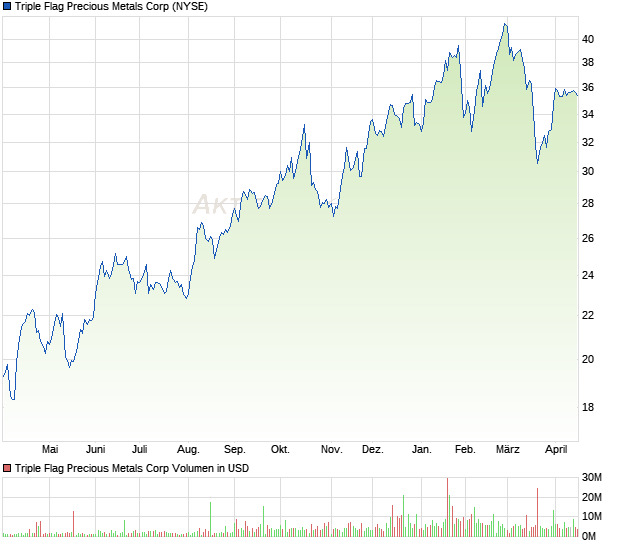This screenshot has height=546, width=620.
Task: Click the price axis value 24
Action: (x=588, y=275)
